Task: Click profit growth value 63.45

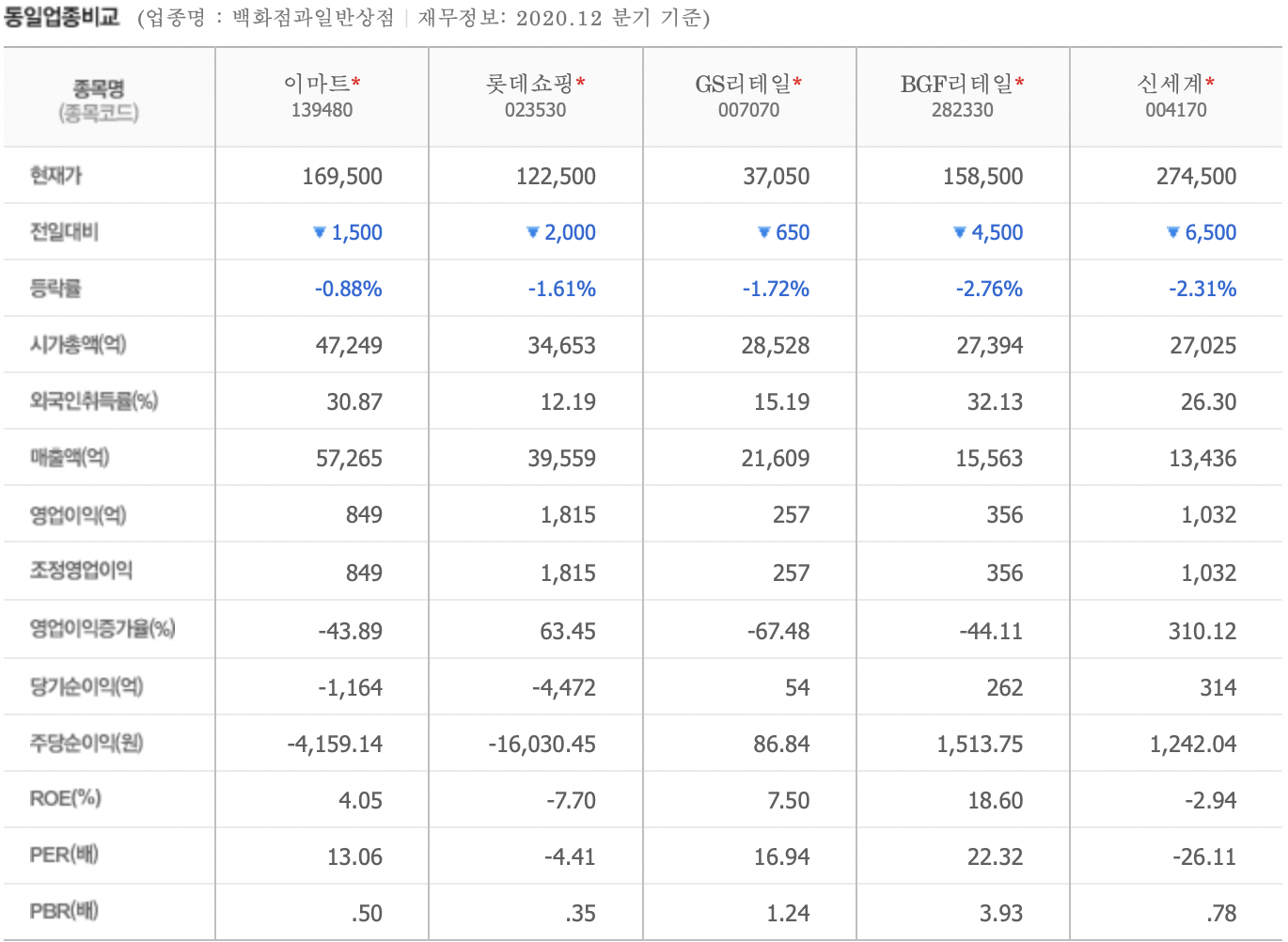Action: [568, 632]
